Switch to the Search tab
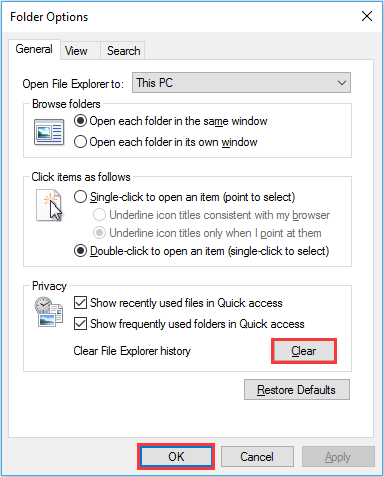Image resolution: width=384 pixels, height=477 pixels. point(123,51)
